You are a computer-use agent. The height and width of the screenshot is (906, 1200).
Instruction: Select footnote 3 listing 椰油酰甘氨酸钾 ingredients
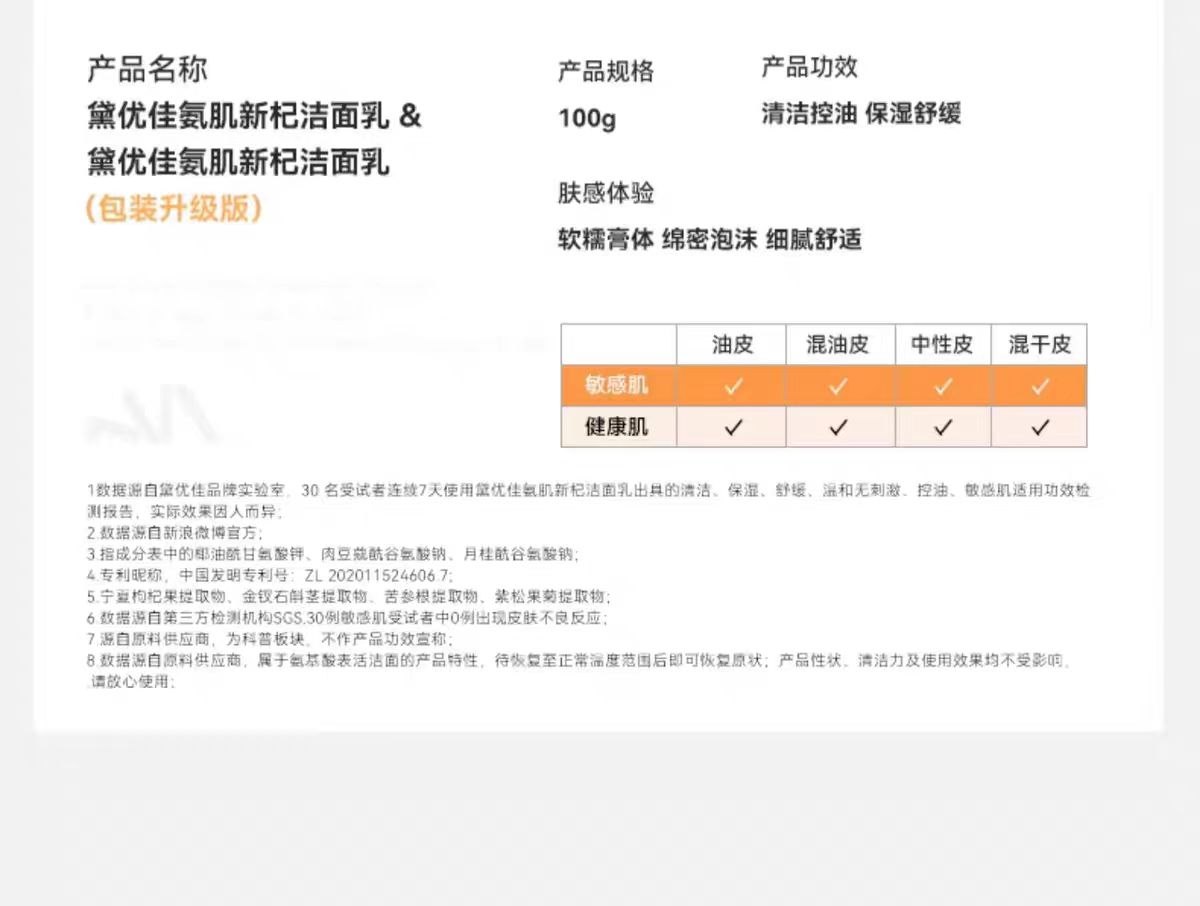point(332,554)
